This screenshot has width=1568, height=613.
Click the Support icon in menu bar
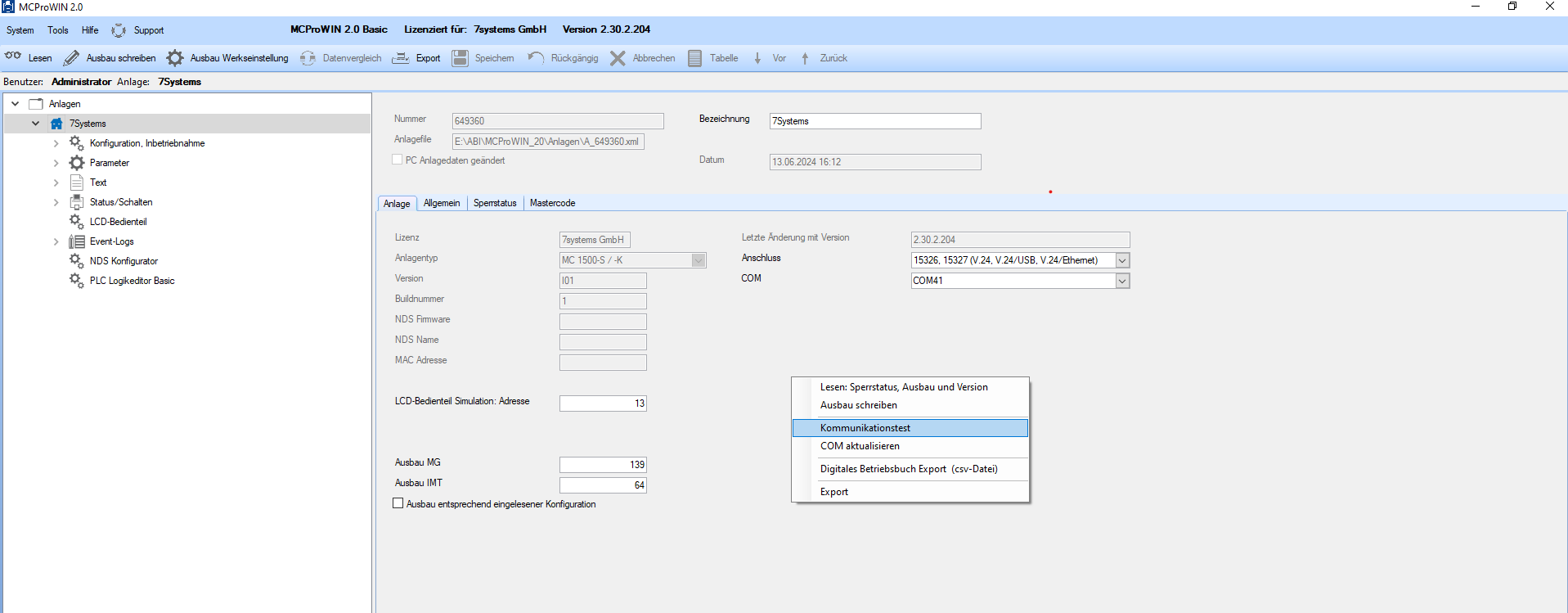point(119,30)
